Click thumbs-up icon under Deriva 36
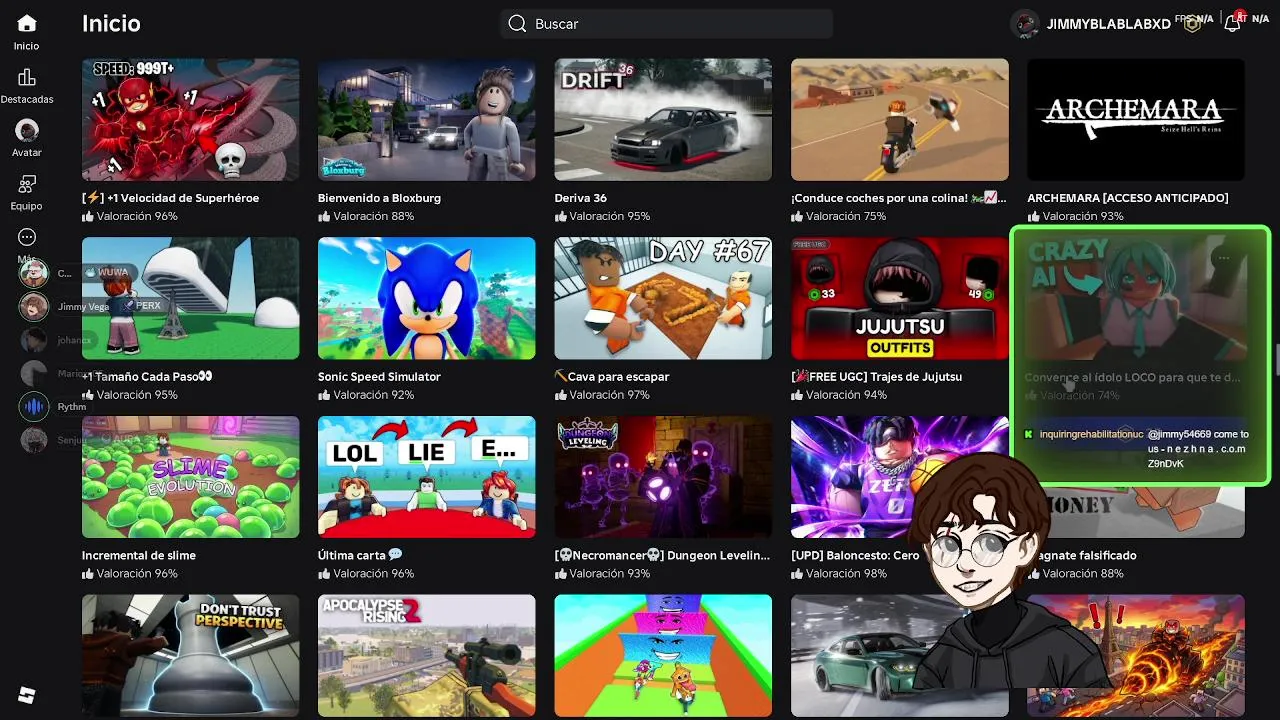The width and height of the screenshot is (1280, 720). (x=561, y=216)
